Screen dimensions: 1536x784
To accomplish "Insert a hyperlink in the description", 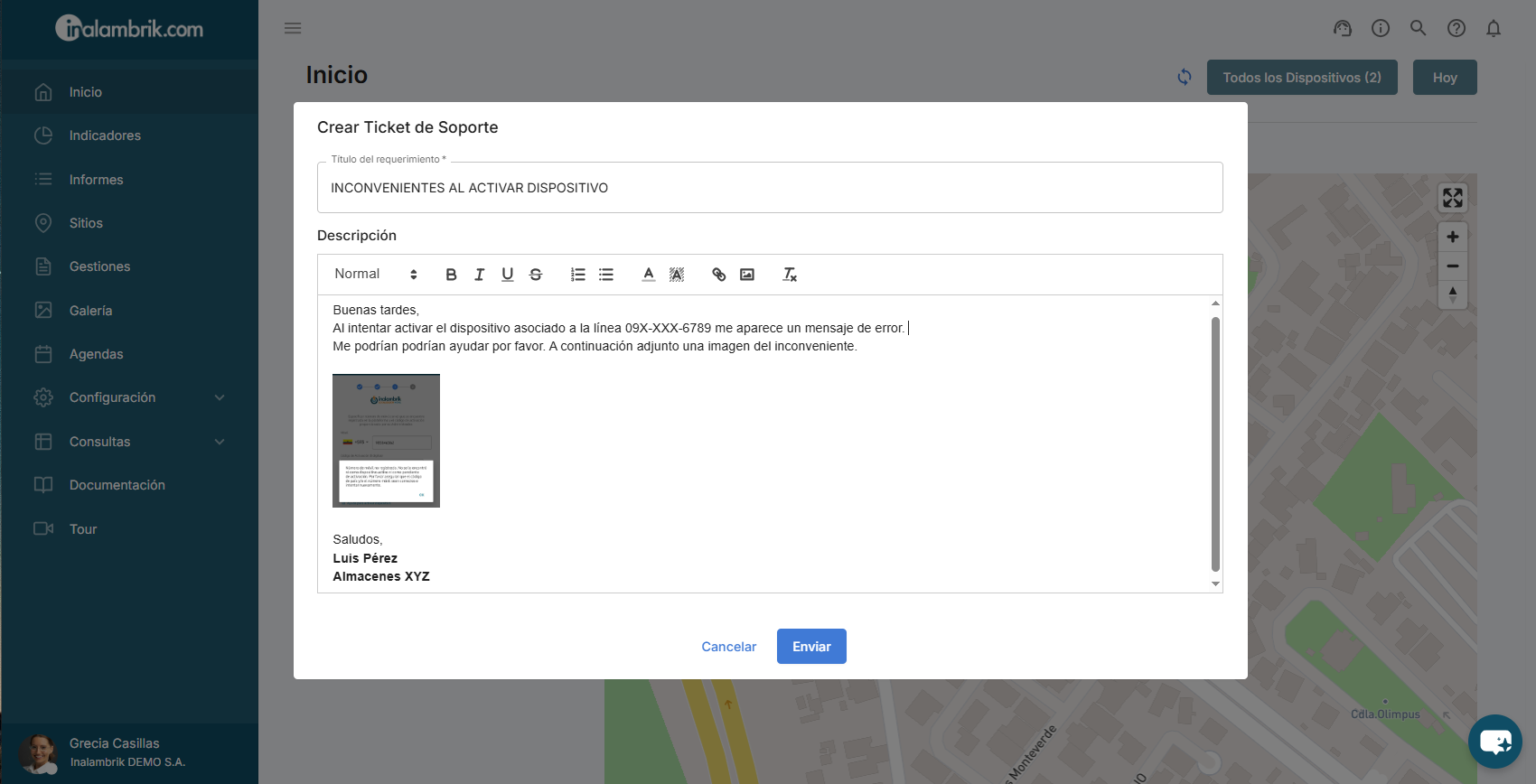I will (719, 275).
